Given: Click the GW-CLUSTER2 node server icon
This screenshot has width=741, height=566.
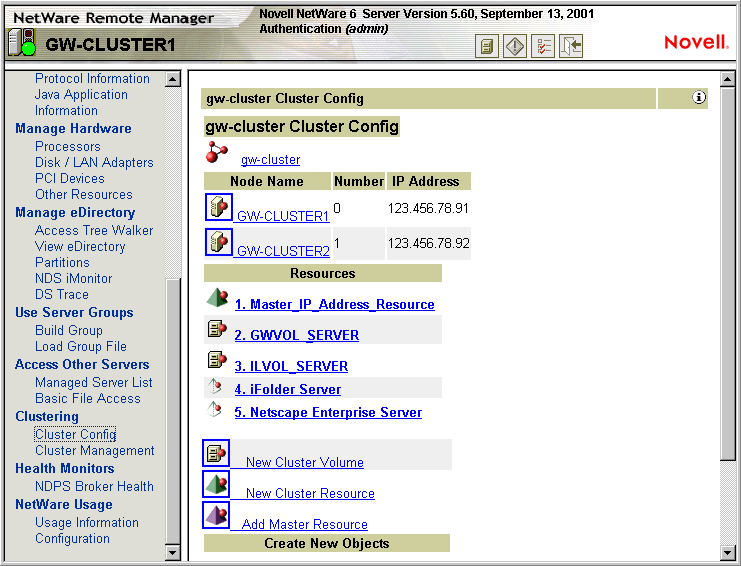Looking at the screenshot, I should click(x=219, y=242).
